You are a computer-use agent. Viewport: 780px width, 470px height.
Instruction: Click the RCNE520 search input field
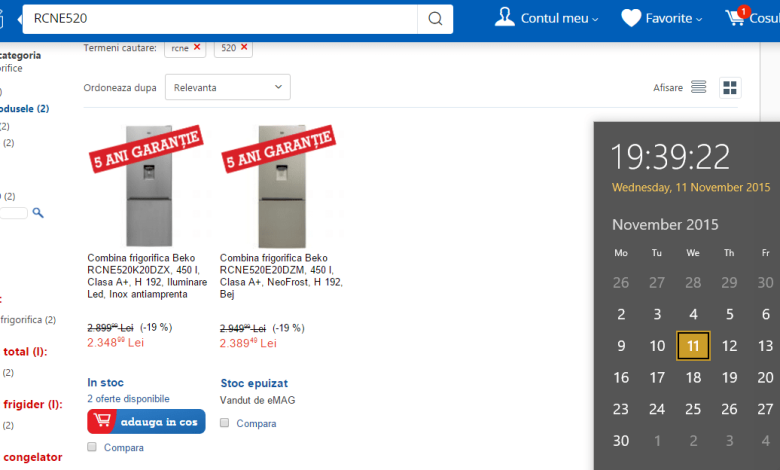coord(220,19)
